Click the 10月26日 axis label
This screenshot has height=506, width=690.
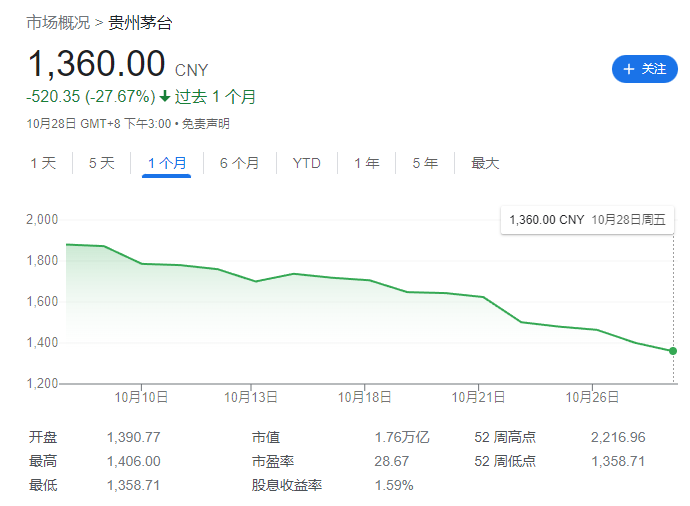[x=592, y=397]
